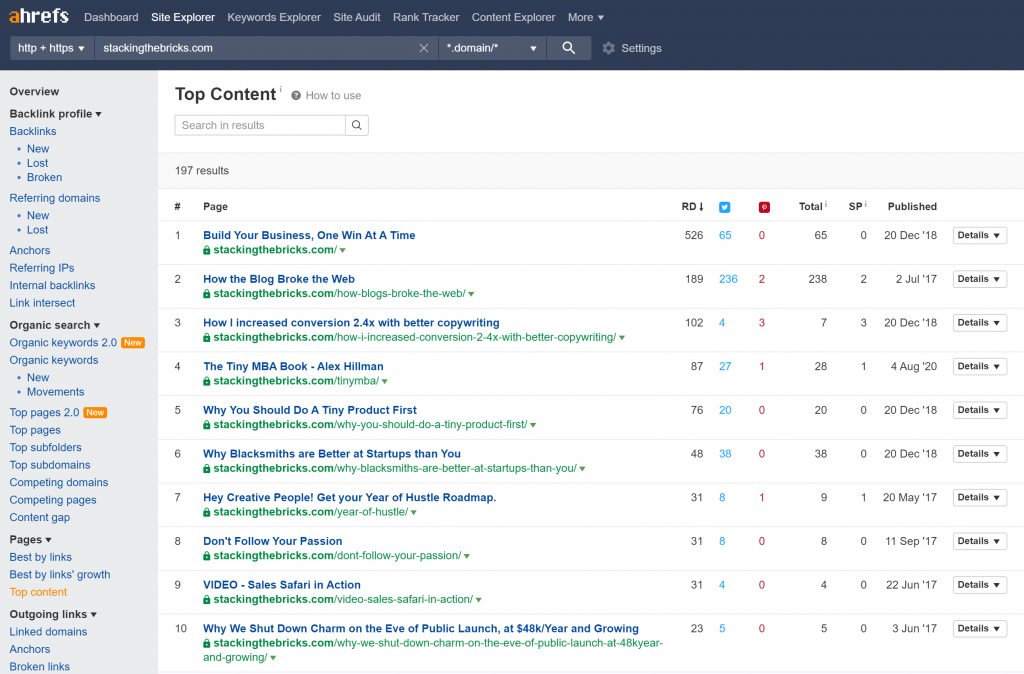Open Settings gear icon
1024x674 pixels.
[x=609, y=48]
